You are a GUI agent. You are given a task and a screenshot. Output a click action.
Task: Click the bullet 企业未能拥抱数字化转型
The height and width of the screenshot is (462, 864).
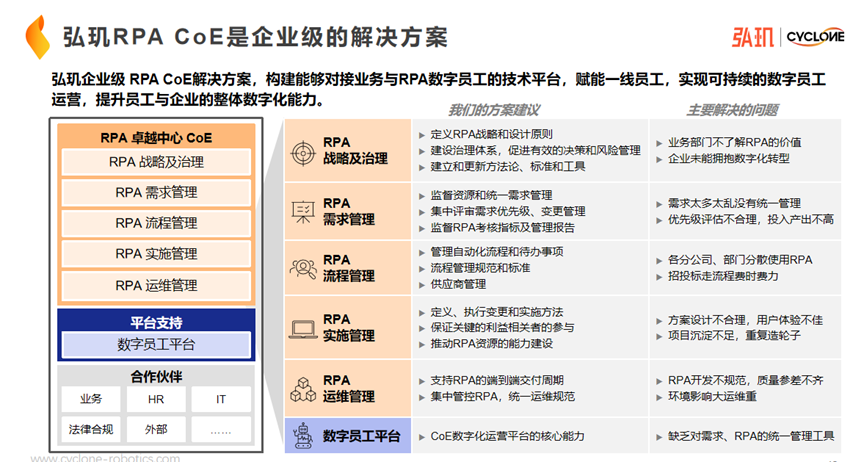pos(729,158)
